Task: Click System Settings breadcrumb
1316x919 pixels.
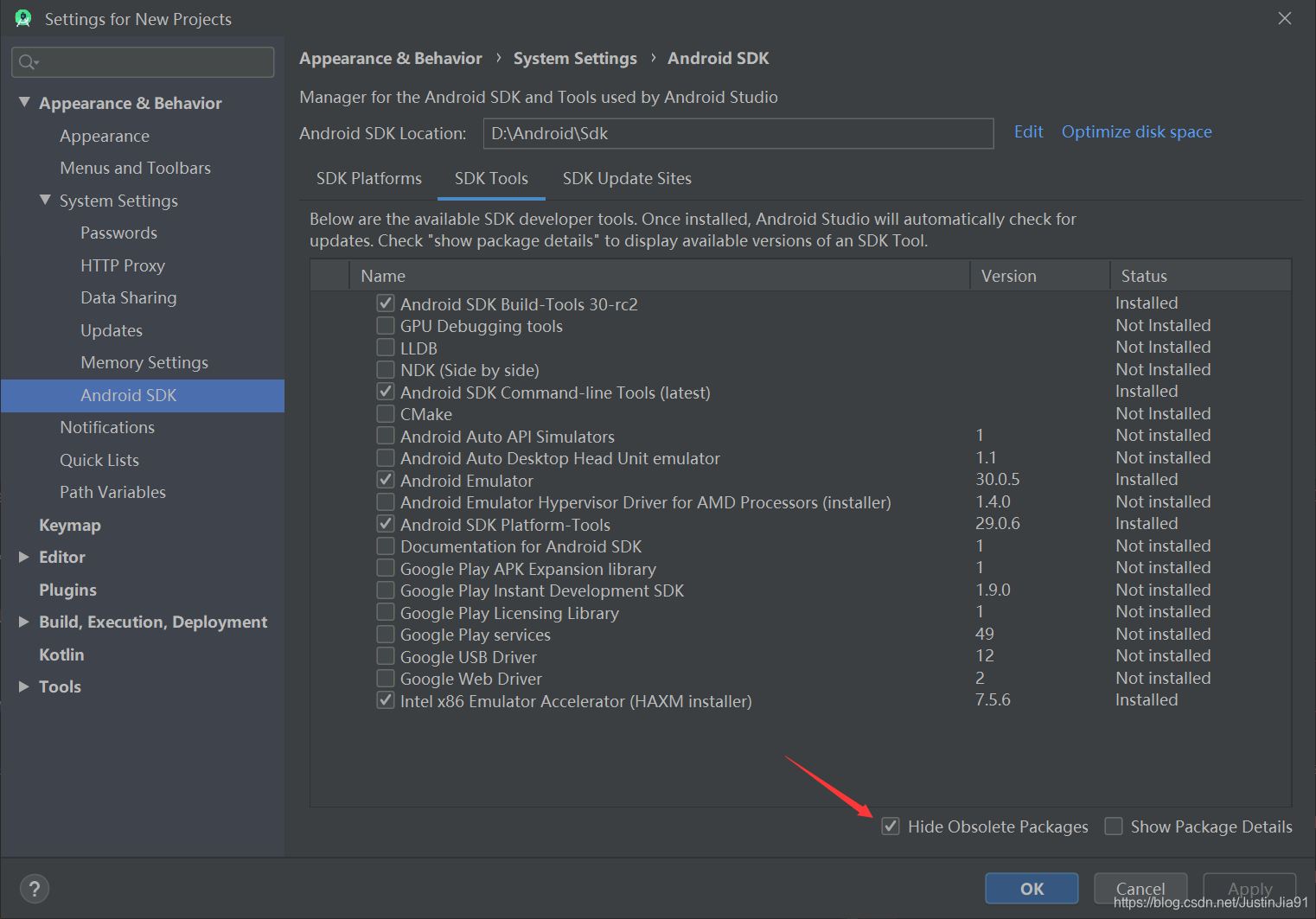Action: click(x=575, y=58)
